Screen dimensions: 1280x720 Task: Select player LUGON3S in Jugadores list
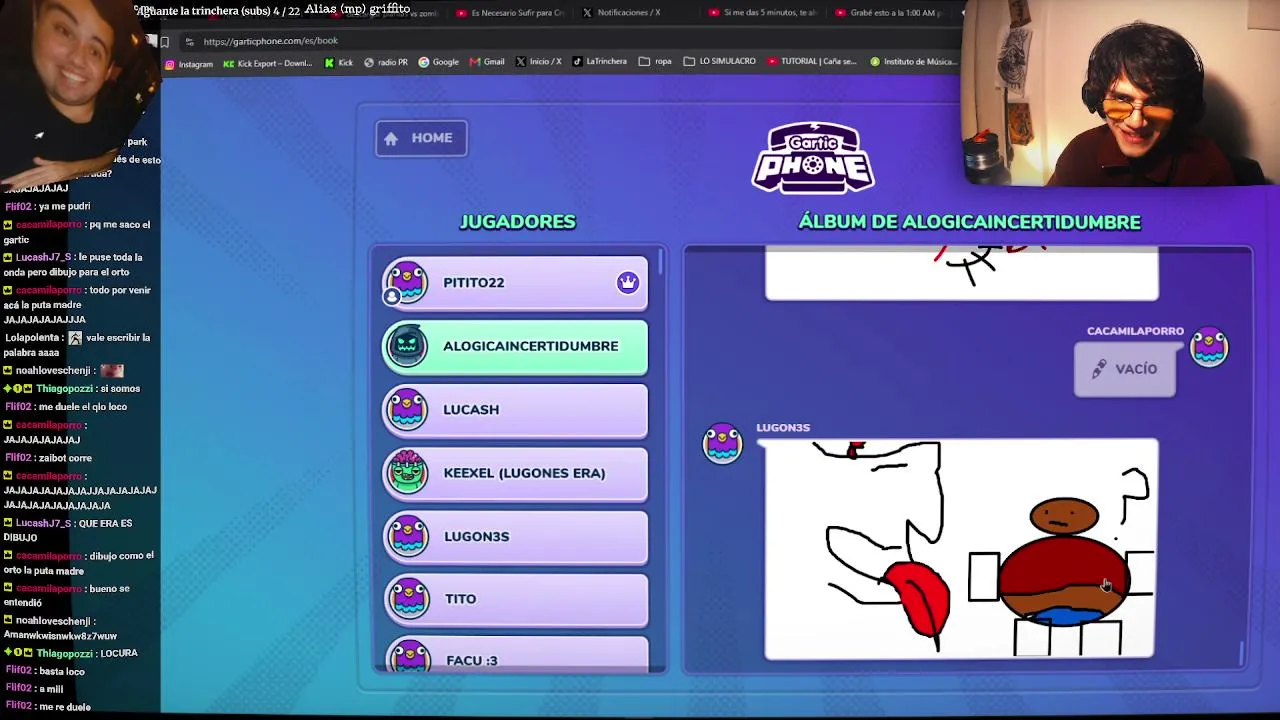[515, 537]
